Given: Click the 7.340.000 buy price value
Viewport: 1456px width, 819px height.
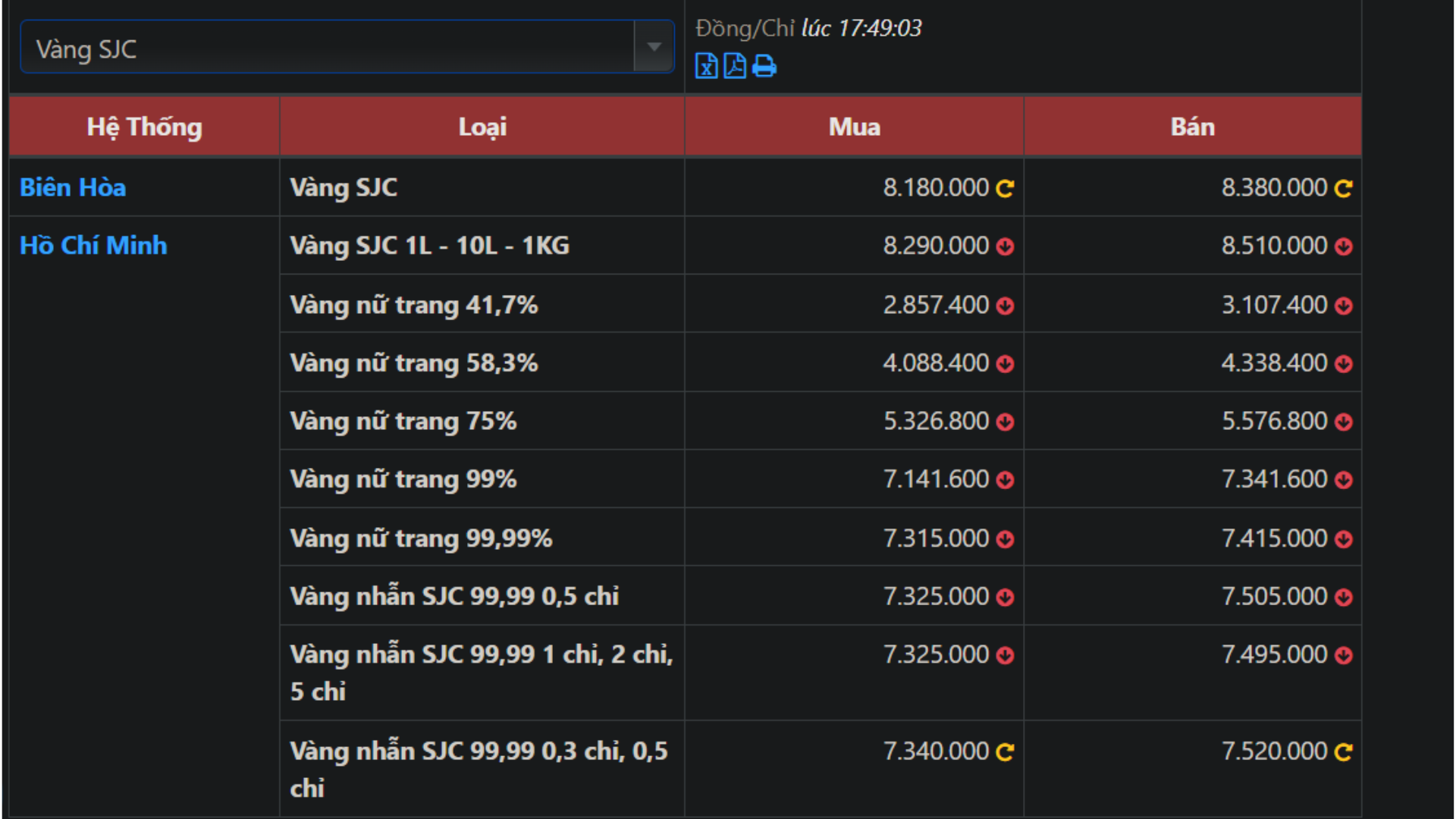Looking at the screenshot, I should point(936,751).
